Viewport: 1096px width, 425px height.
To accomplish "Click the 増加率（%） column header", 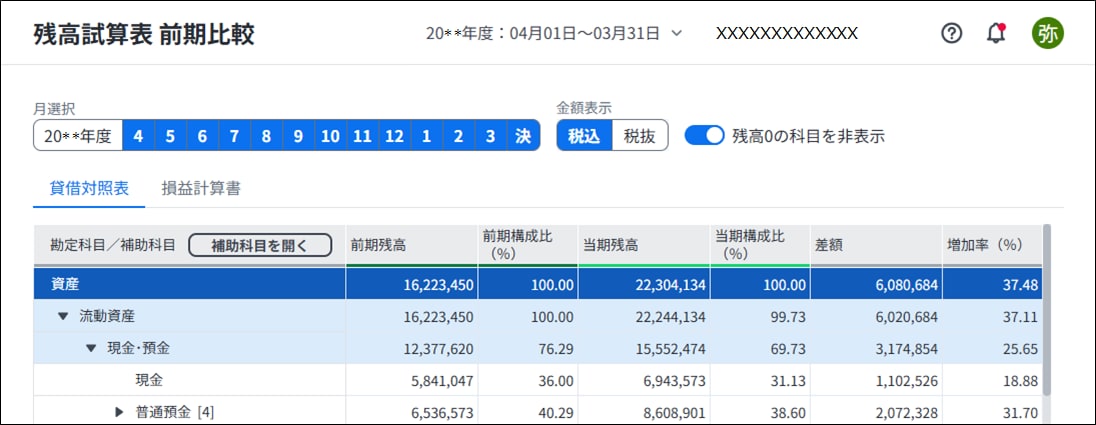I will click(x=985, y=245).
